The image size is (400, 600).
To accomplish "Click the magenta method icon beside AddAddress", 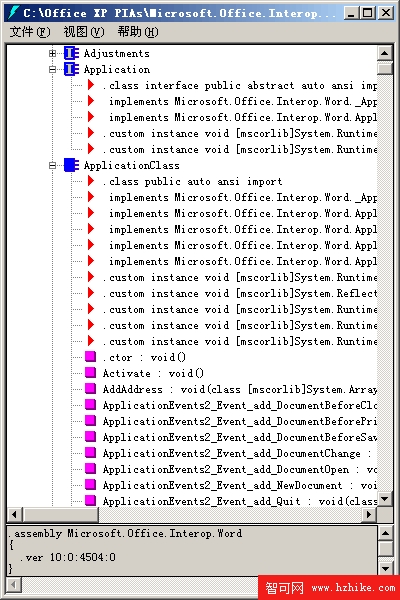I will pyautogui.click(x=90, y=389).
